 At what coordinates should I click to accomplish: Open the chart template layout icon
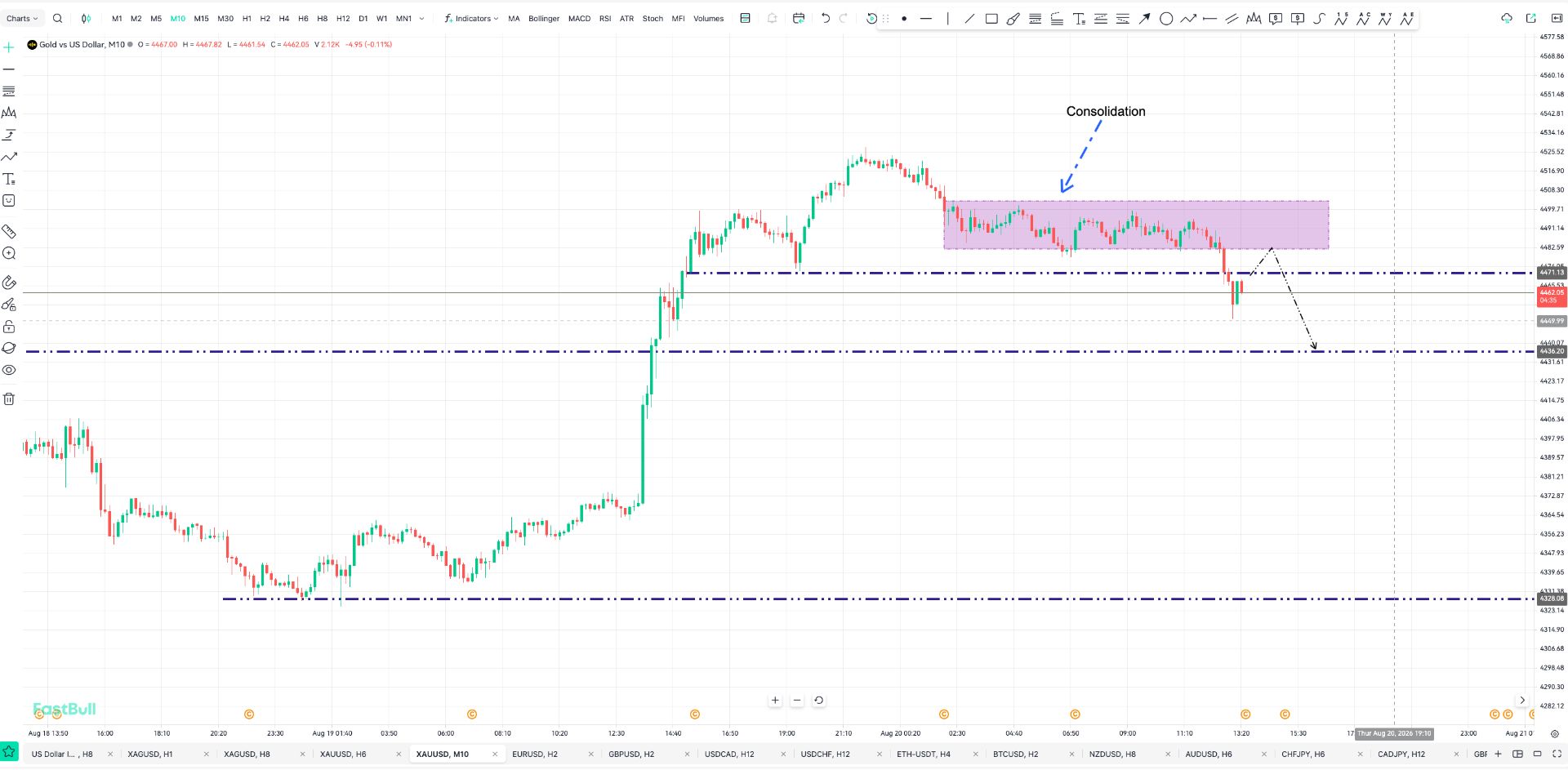pyautogui.click(x=745, y=18)
